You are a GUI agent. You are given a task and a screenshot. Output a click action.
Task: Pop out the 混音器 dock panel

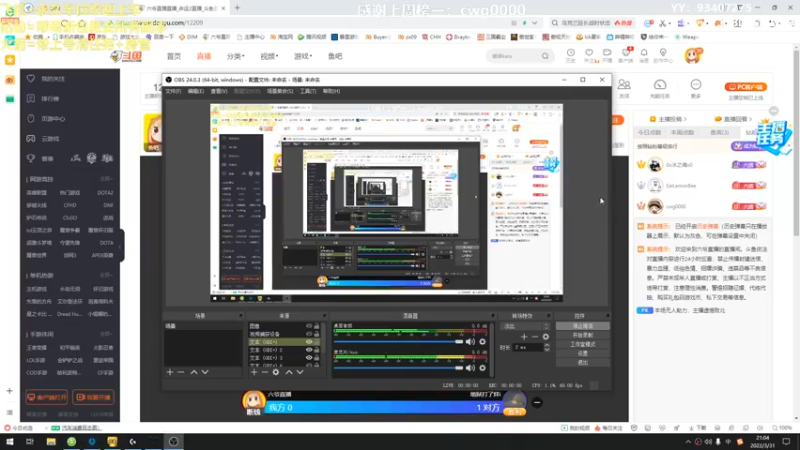pyautogui.click(x=492, y=316)
